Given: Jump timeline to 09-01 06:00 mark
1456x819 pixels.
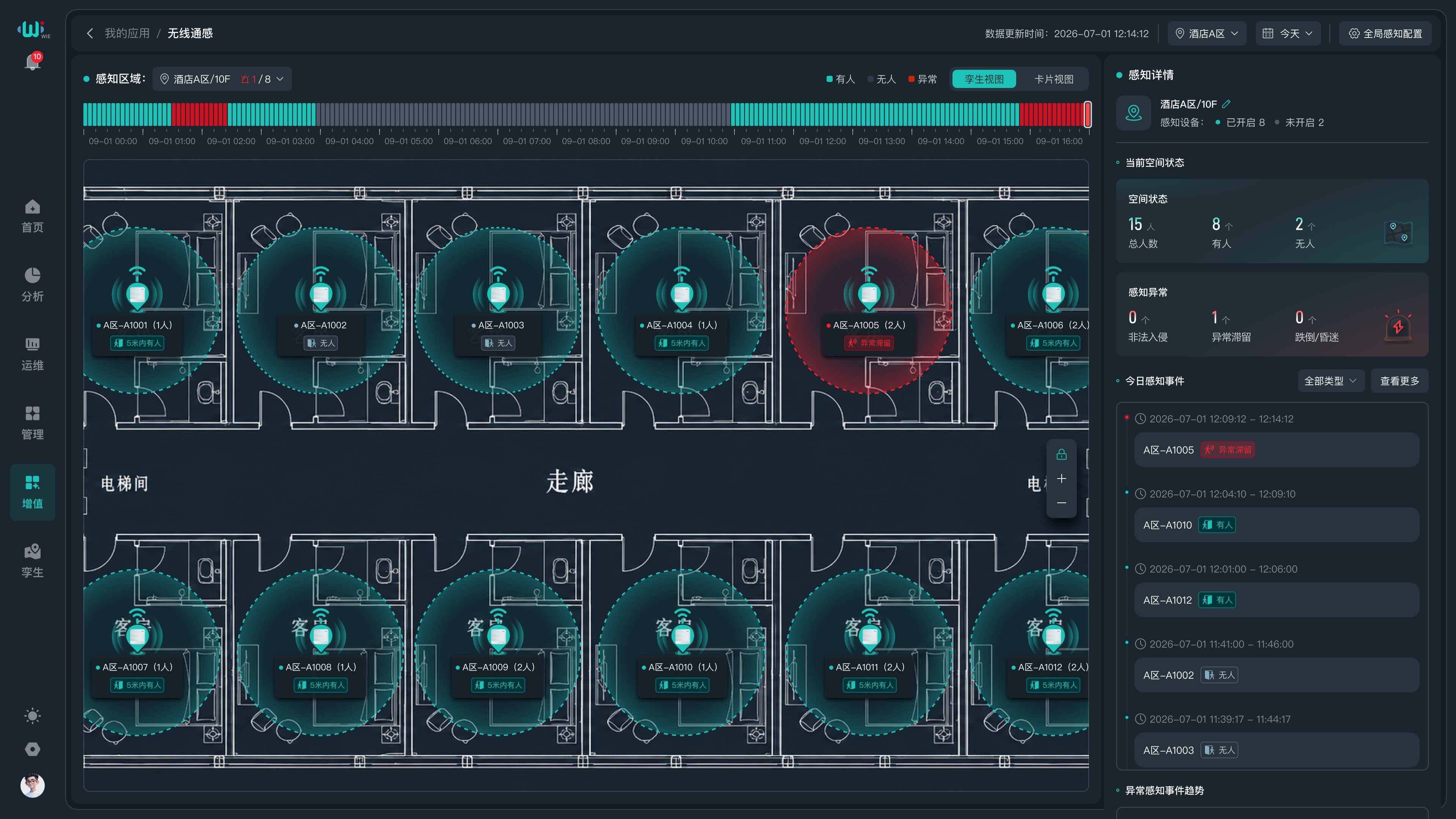Looking at the screenshot, I should (x=468, y=141).
